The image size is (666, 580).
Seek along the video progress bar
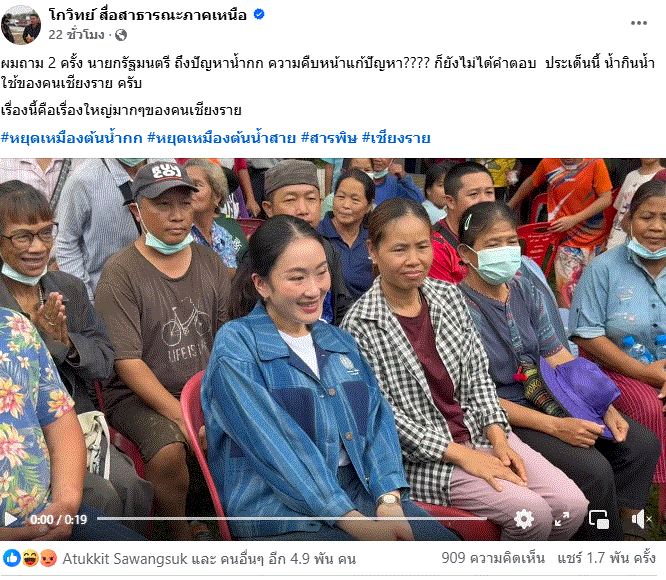click(x=292, y=518)
